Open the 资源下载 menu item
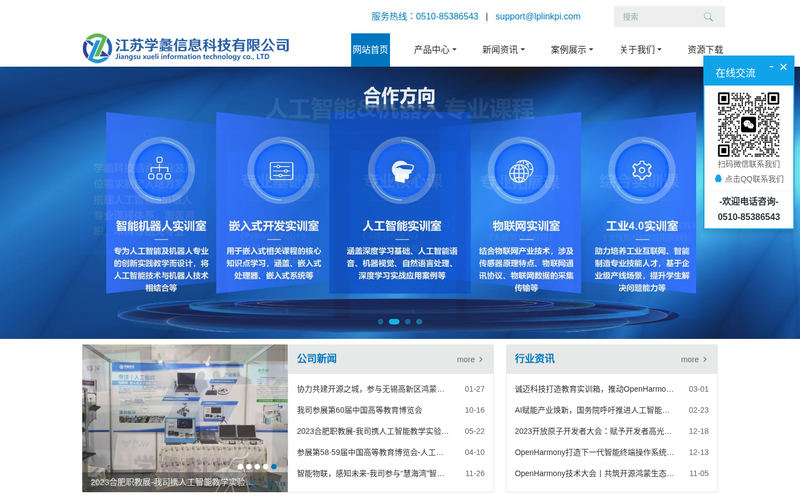 click(705, 49)
